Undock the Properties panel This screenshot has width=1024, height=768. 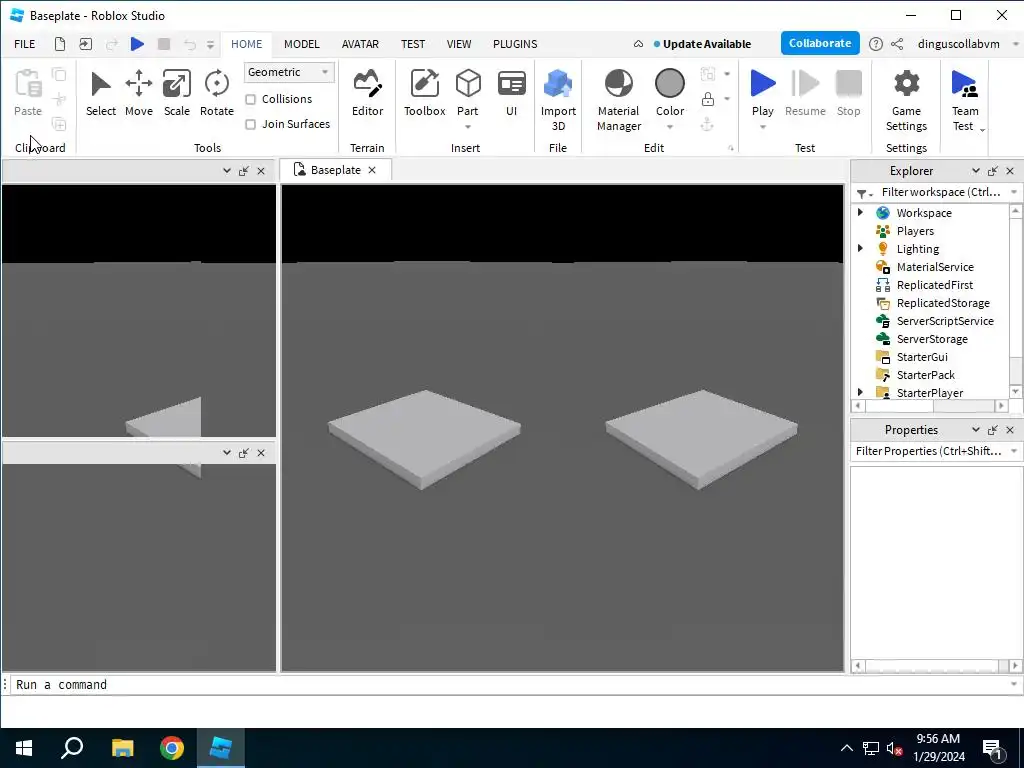point(993,429)
